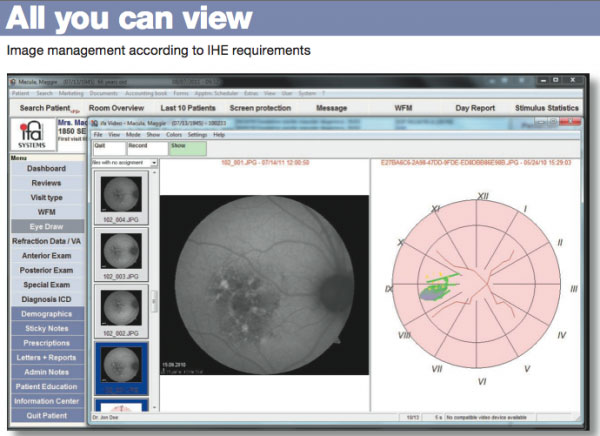Click the main window title bar icon

point(13,78)
